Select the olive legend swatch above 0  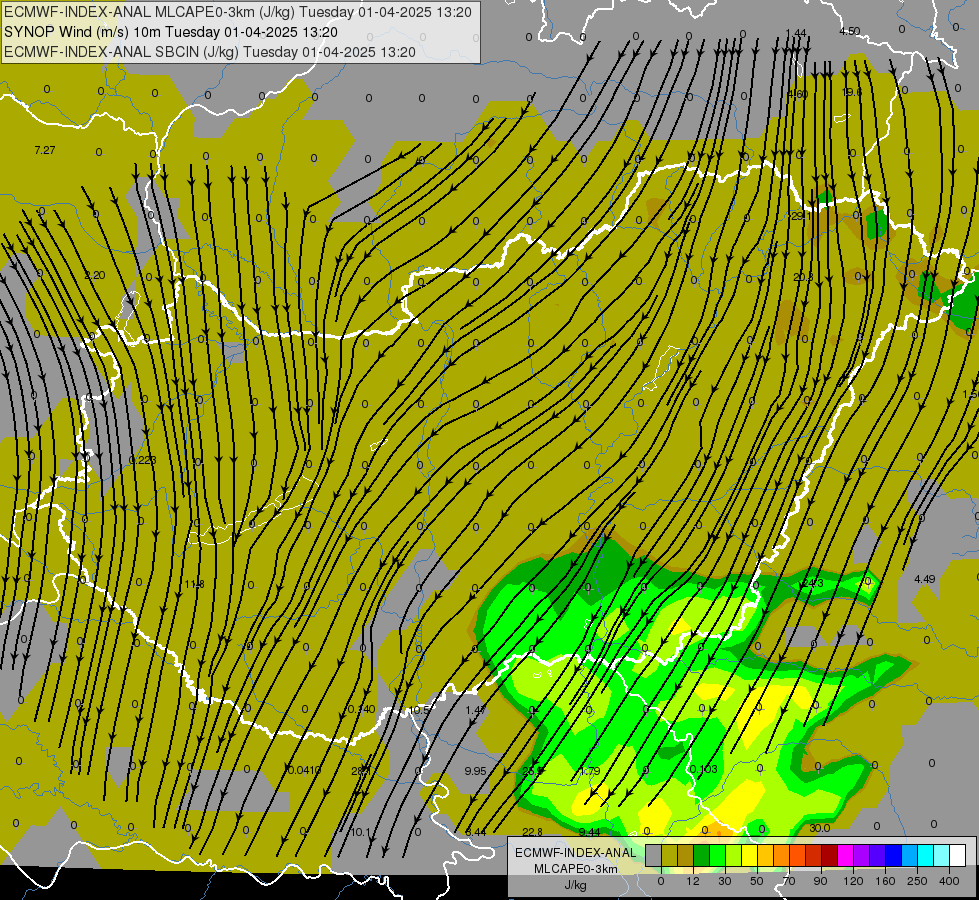tap(669, 856)
